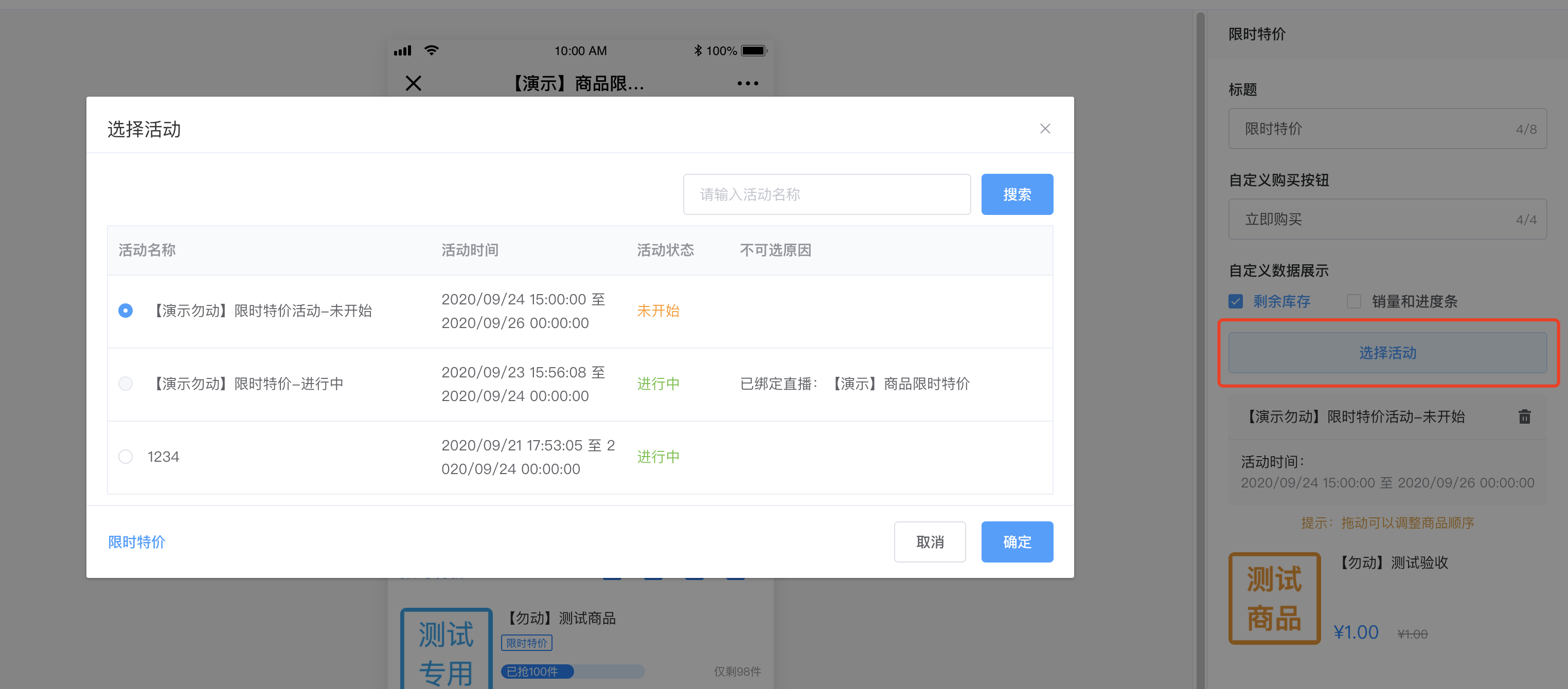Image resolution: width=1568 pixels, height=689 pixels.
Task: Click 【勿动】测试验收 product name in the right panel
Action: [1392, 563]
